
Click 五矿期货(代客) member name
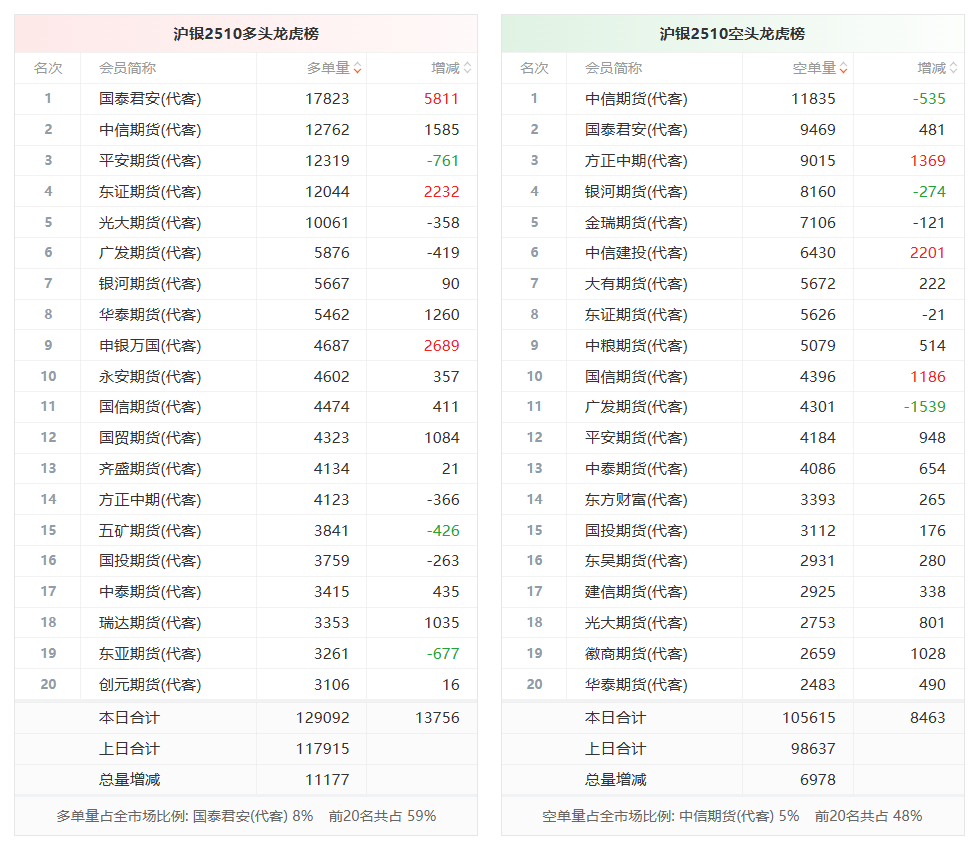[x=150, y=531]
